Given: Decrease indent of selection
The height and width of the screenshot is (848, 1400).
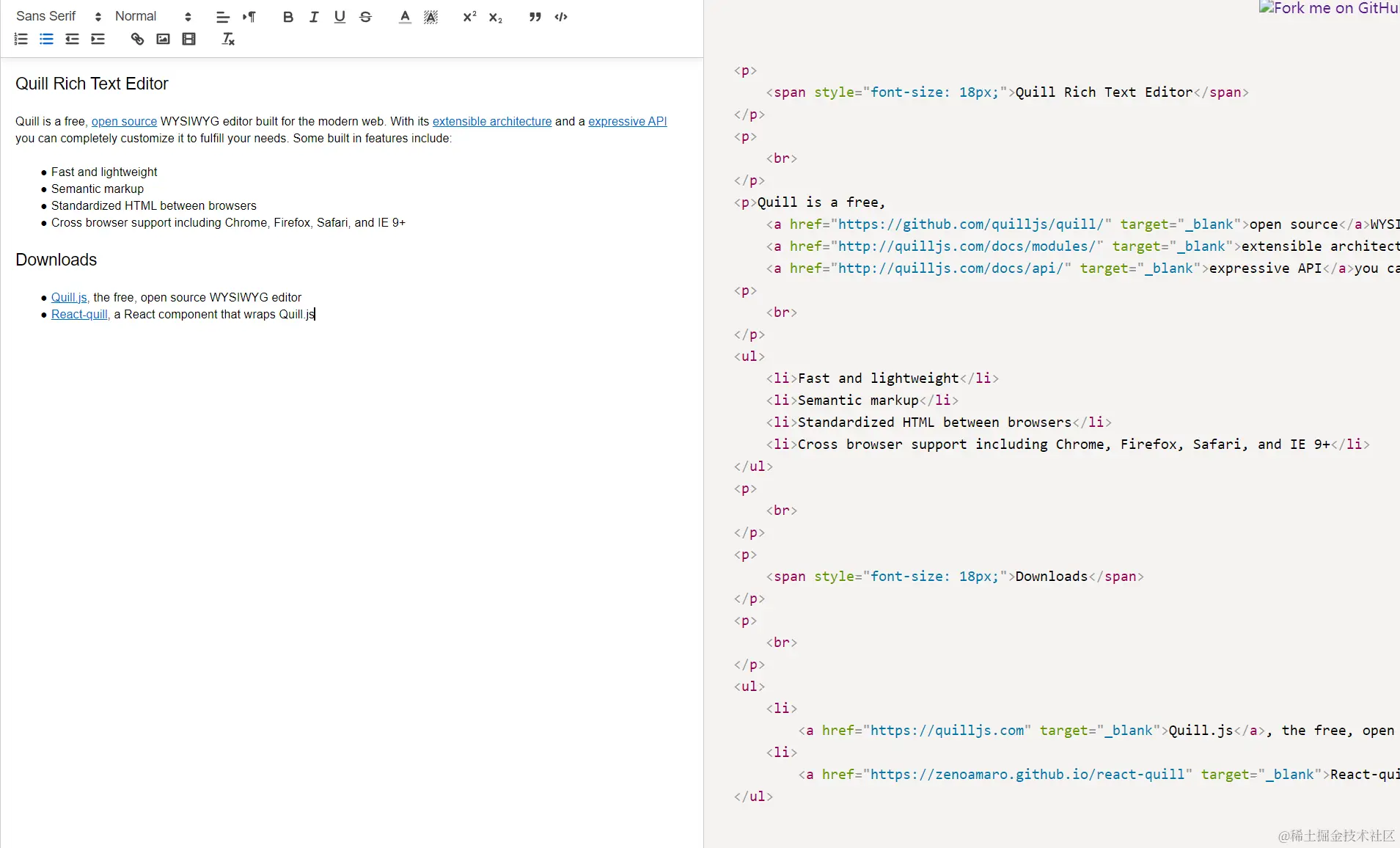Looking at the screenshot, I should pos(72,39).
